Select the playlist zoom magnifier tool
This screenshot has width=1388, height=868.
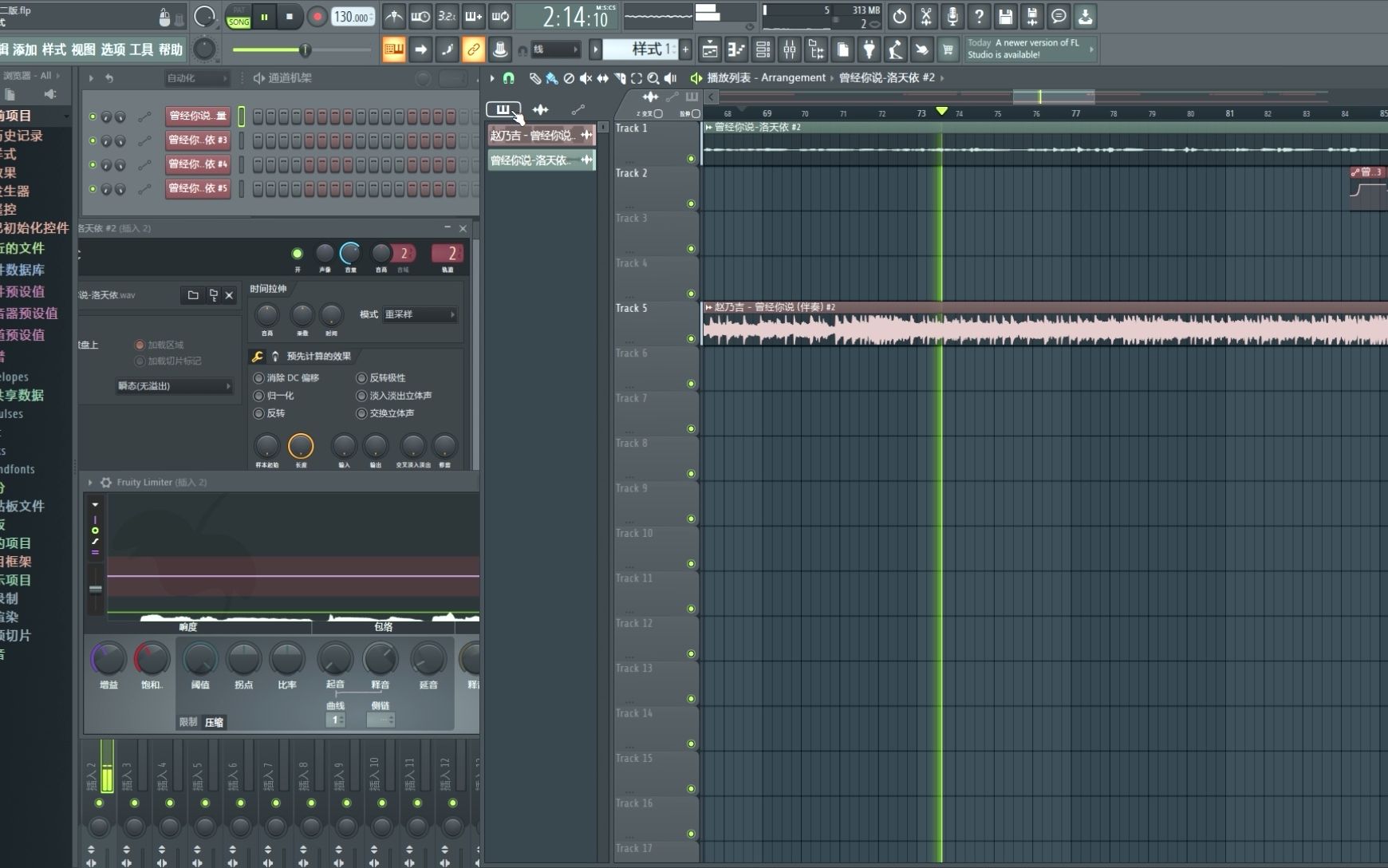(653, 78)
